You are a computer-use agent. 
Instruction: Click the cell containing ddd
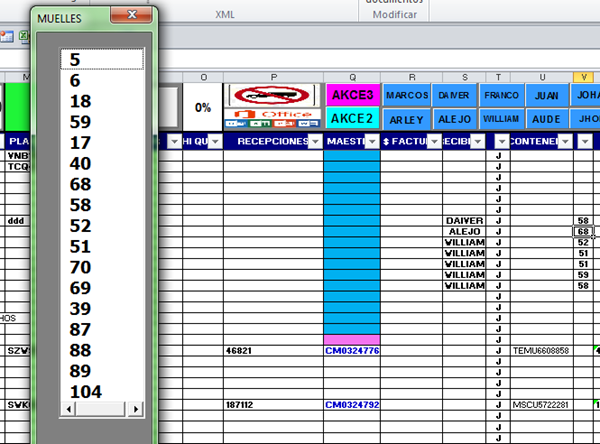[16, 221]
